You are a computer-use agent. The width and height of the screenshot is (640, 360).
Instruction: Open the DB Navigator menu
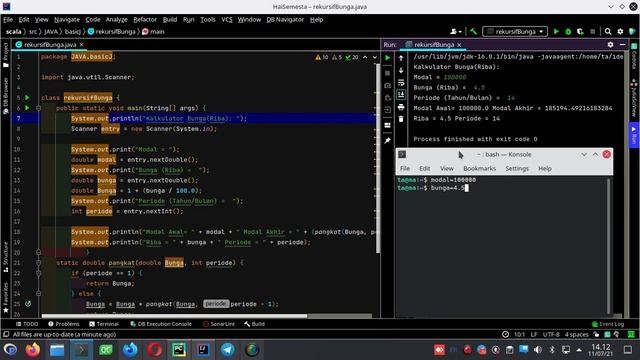[285, 20]
